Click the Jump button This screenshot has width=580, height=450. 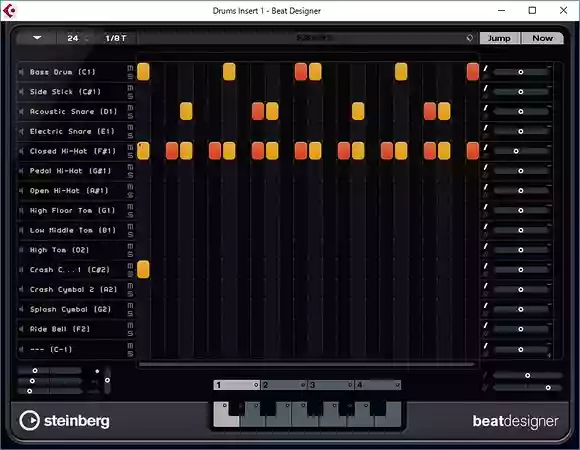tap(499, 38)
